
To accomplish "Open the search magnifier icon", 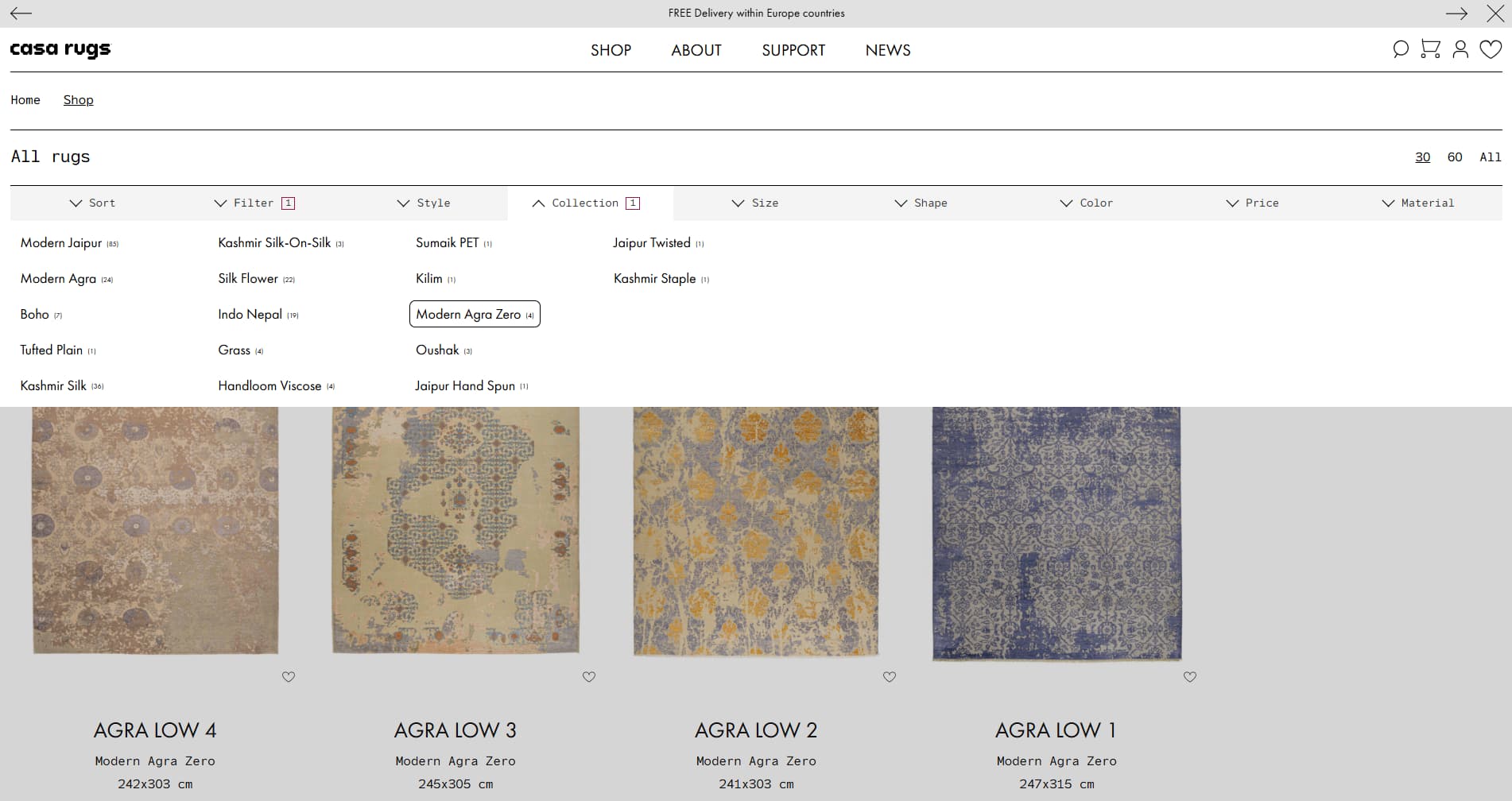I will click(1400, 49).
